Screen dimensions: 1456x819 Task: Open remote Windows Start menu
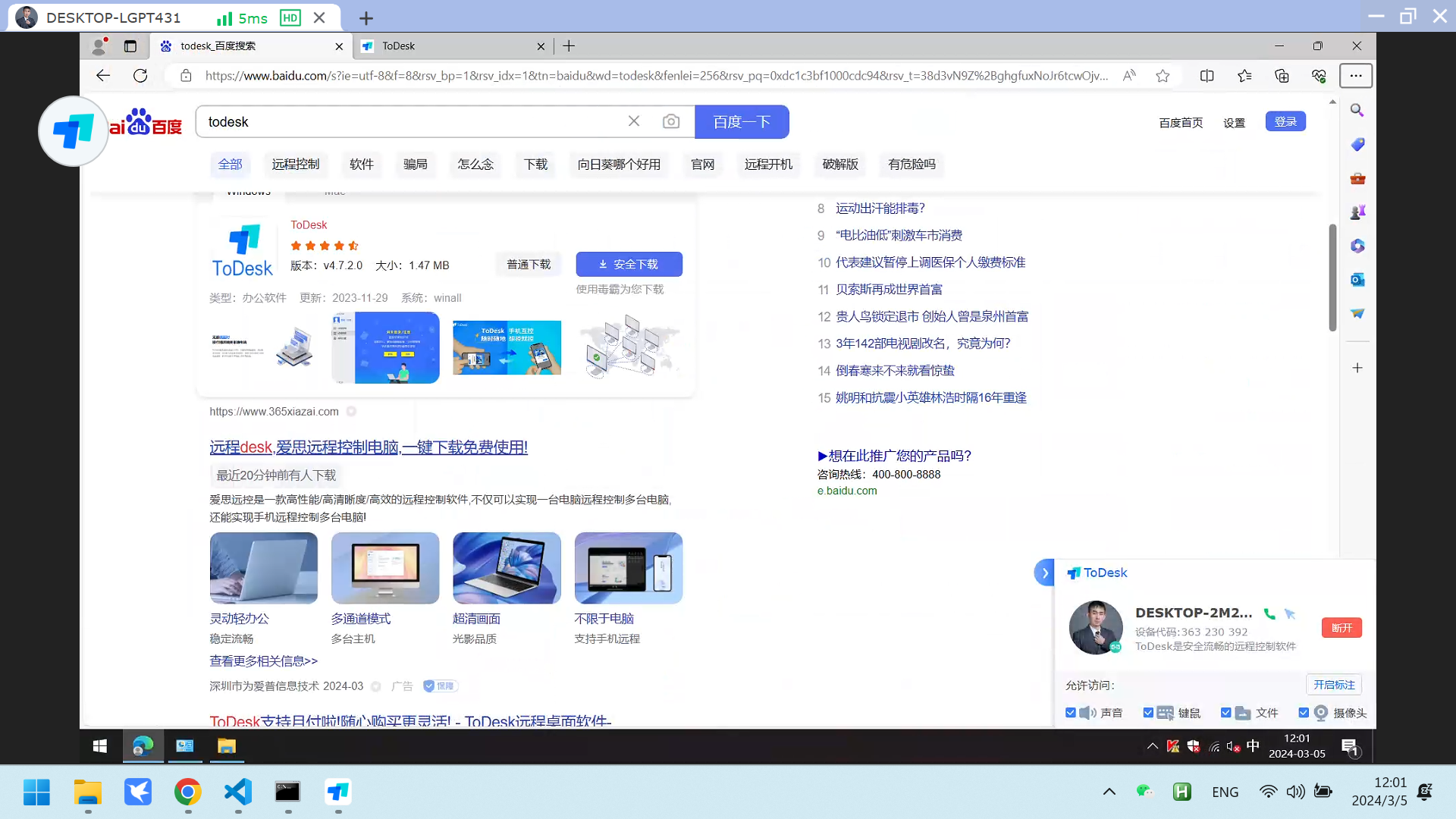point(100,746)
